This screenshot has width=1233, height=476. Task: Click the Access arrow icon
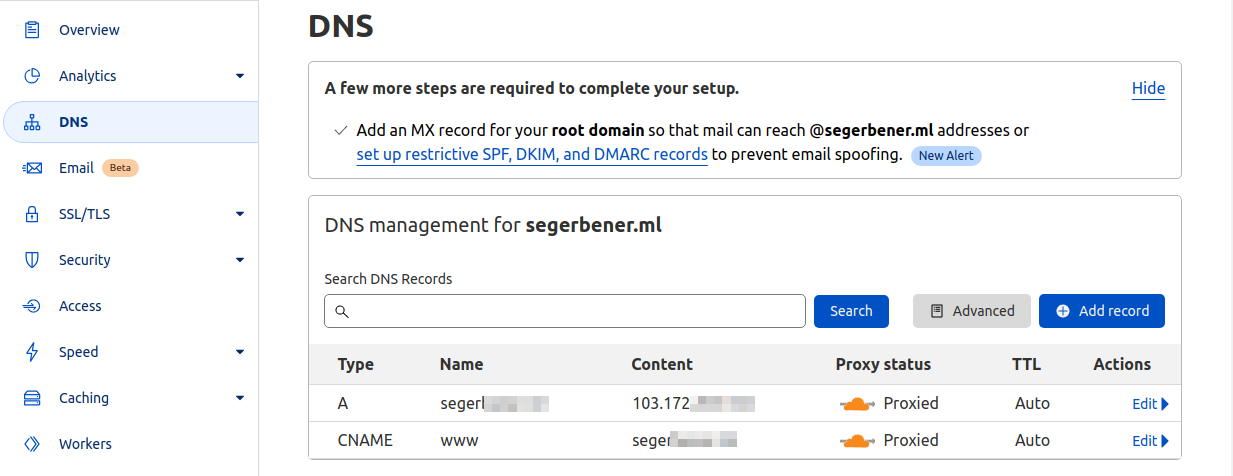tap(32, 306)
